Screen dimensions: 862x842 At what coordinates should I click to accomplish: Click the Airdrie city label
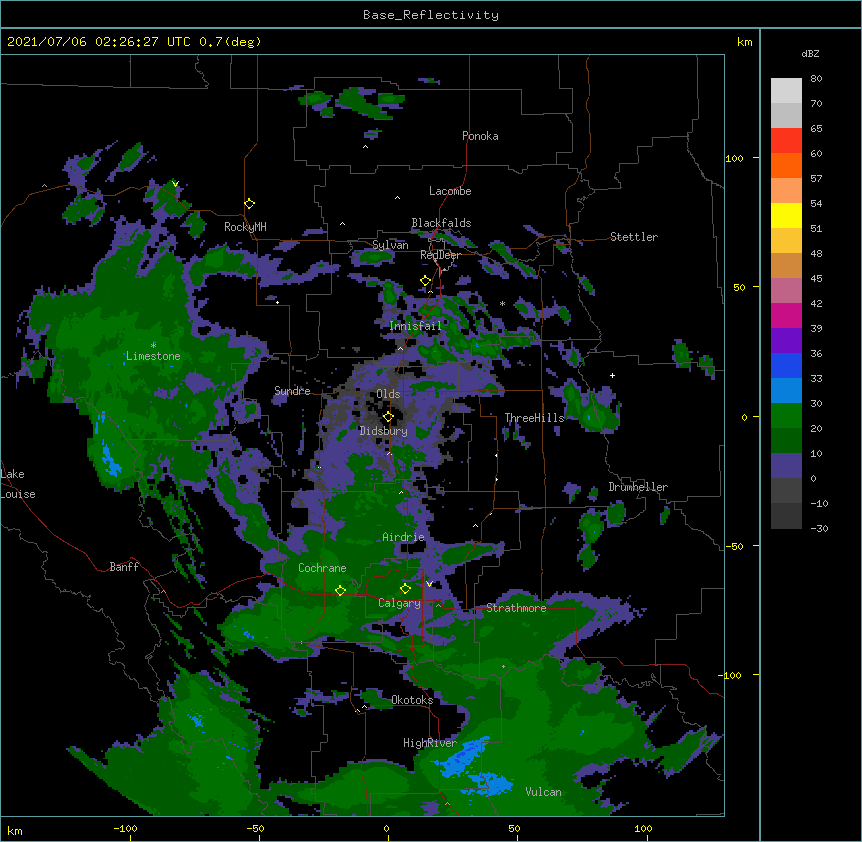pos(403,537)
